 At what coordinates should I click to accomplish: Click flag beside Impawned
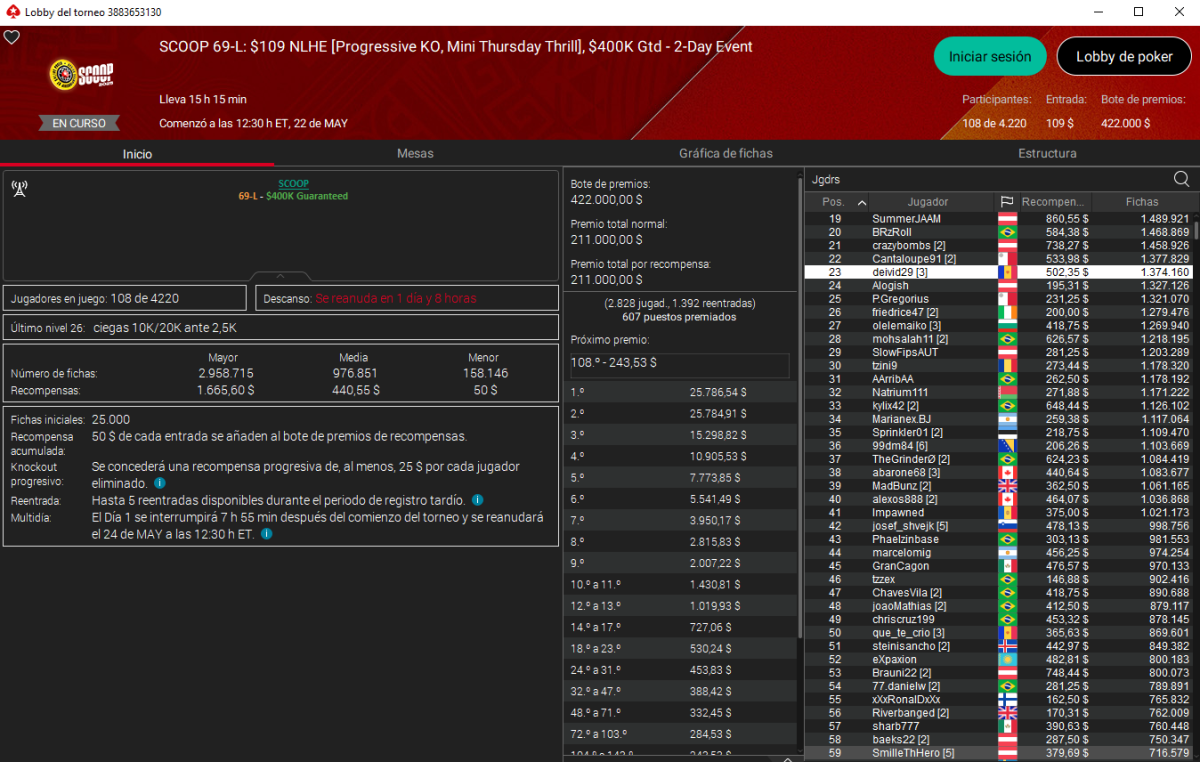click(x=1007, y=512)
